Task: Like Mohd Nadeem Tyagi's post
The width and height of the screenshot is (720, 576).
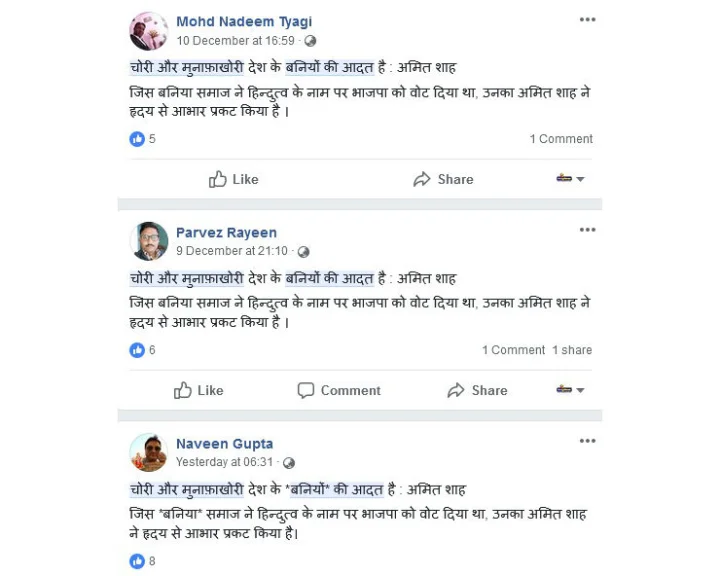Action: pos(233,179)
